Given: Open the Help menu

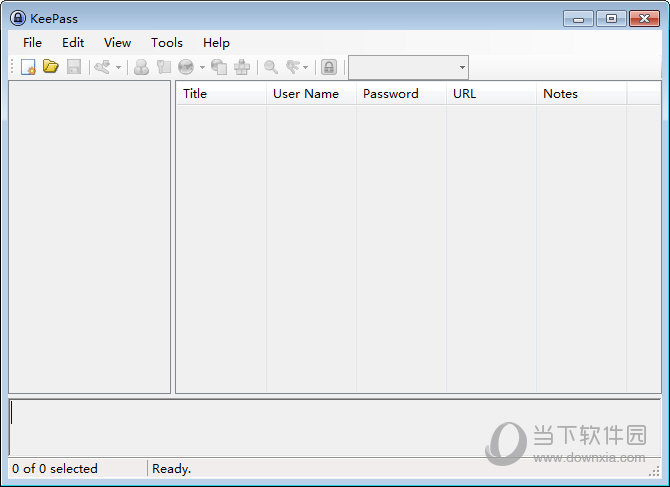Looking at the screenshot, I should pyautogui.click(x=216, y=43).
